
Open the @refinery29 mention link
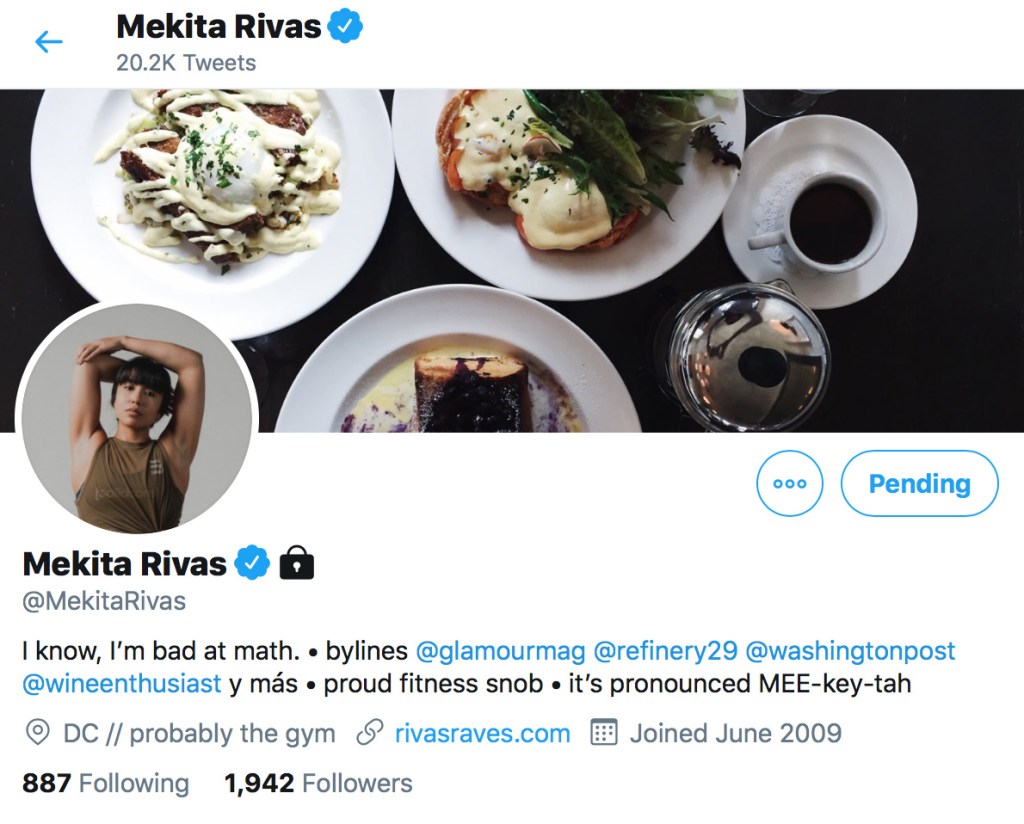[x=665, y=651]
